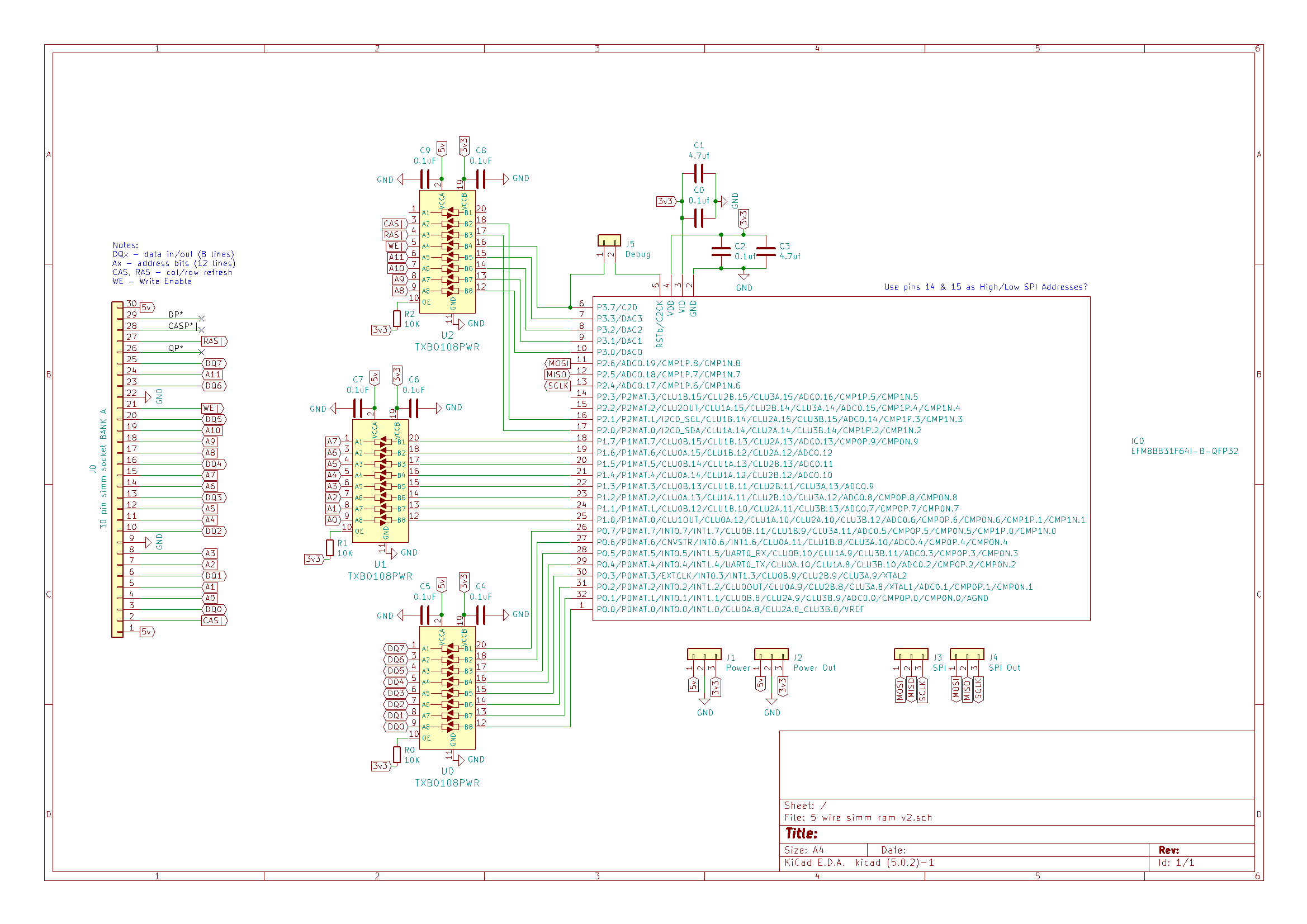This screenshot has height=924, width=1307.
Task: Click the 'Notes:' heading text
Action: pyautogui.click(x=125, y=245)
